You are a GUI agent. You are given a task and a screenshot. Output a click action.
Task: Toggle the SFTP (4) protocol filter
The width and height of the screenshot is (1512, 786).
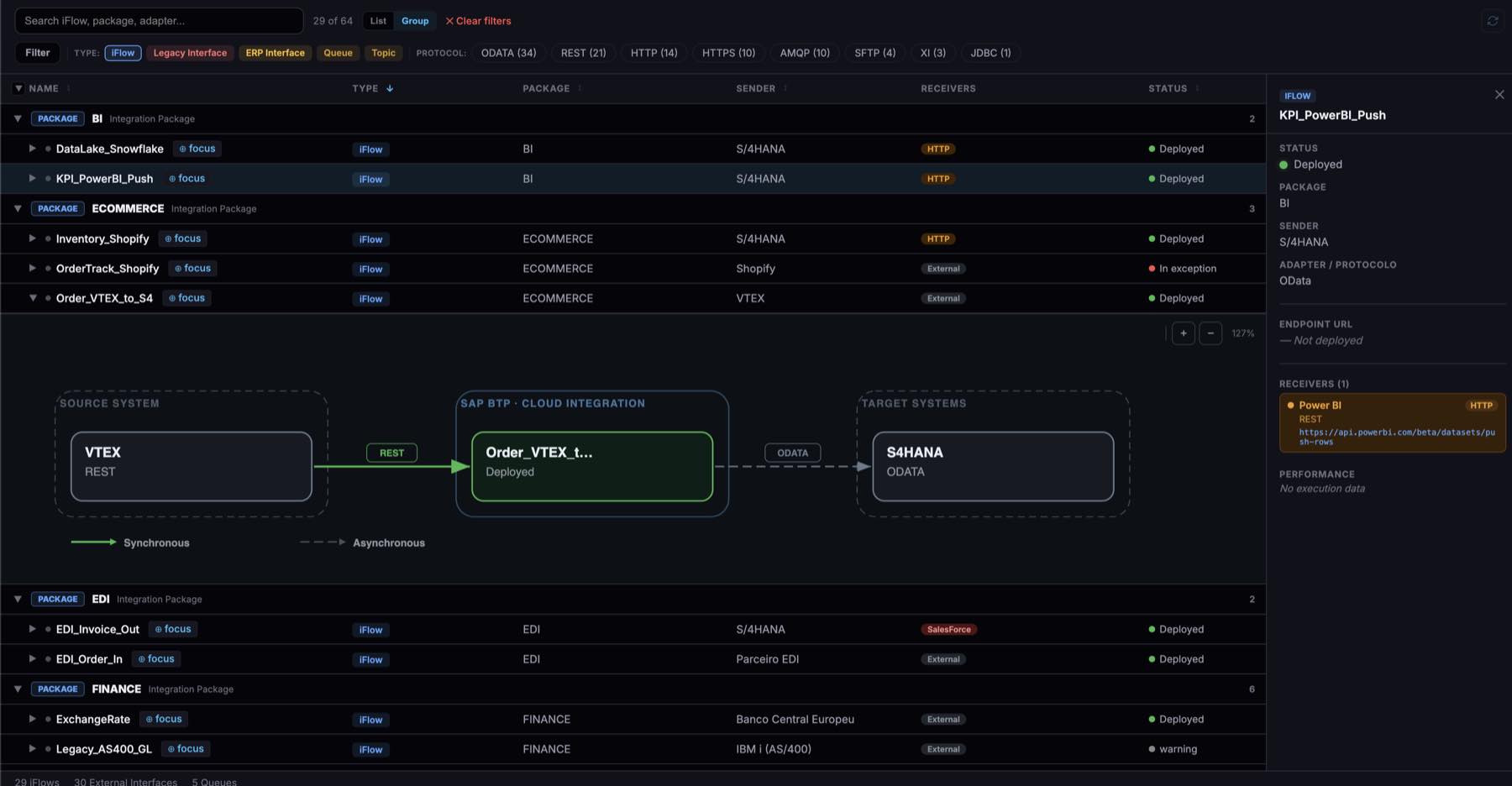[x=874, y=53]
